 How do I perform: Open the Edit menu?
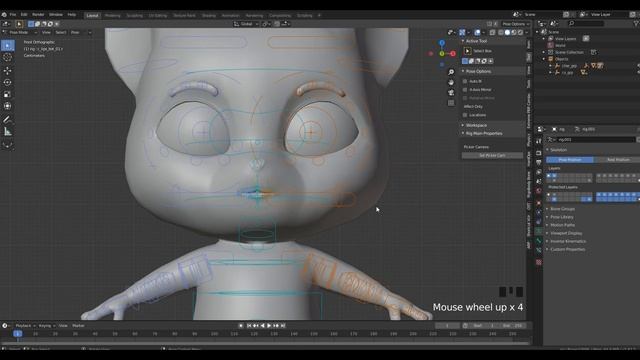[x=24, y=15]
